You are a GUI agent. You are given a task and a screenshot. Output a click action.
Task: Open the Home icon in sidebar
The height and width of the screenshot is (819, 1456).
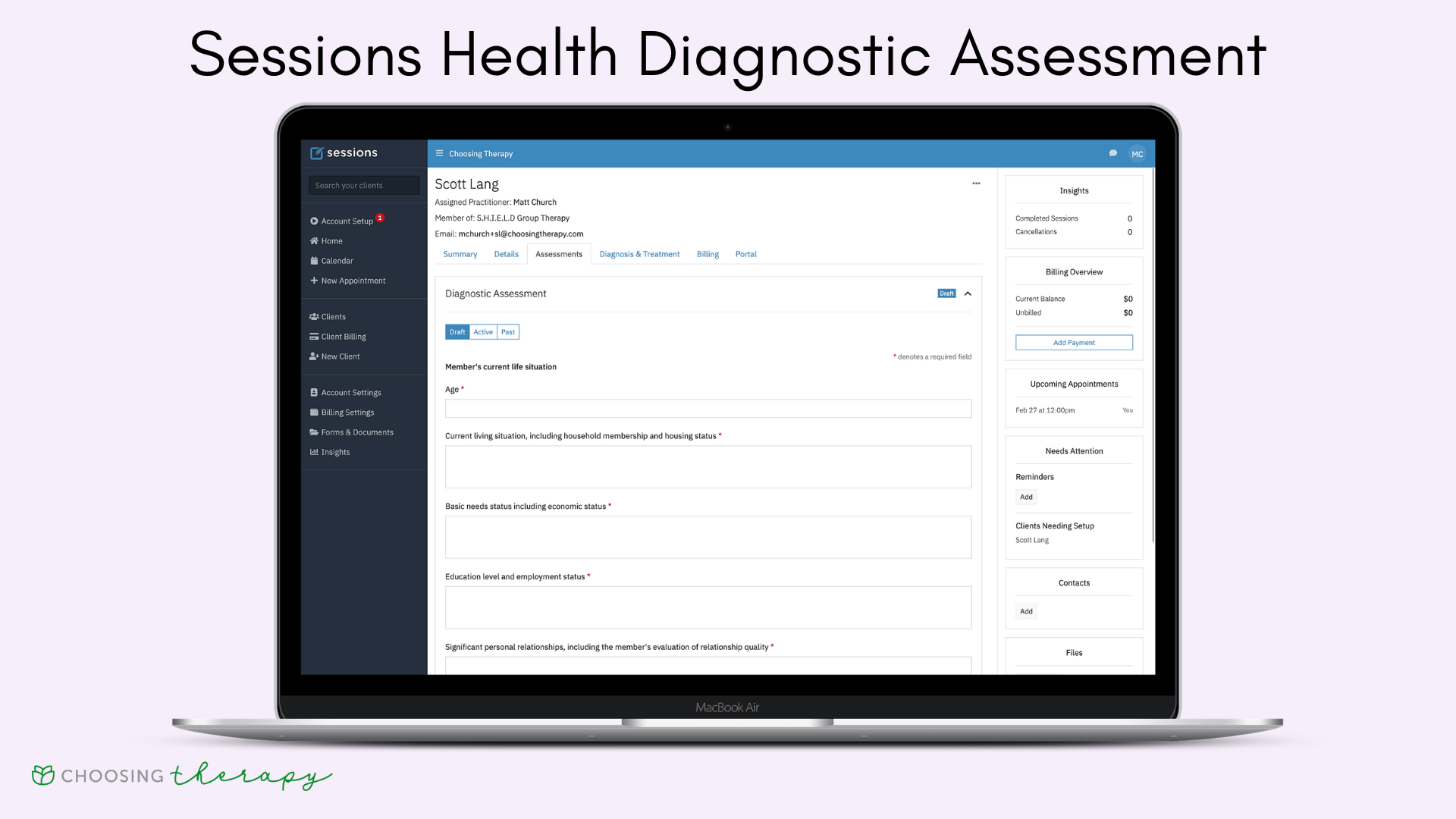(x=314, y=241)
